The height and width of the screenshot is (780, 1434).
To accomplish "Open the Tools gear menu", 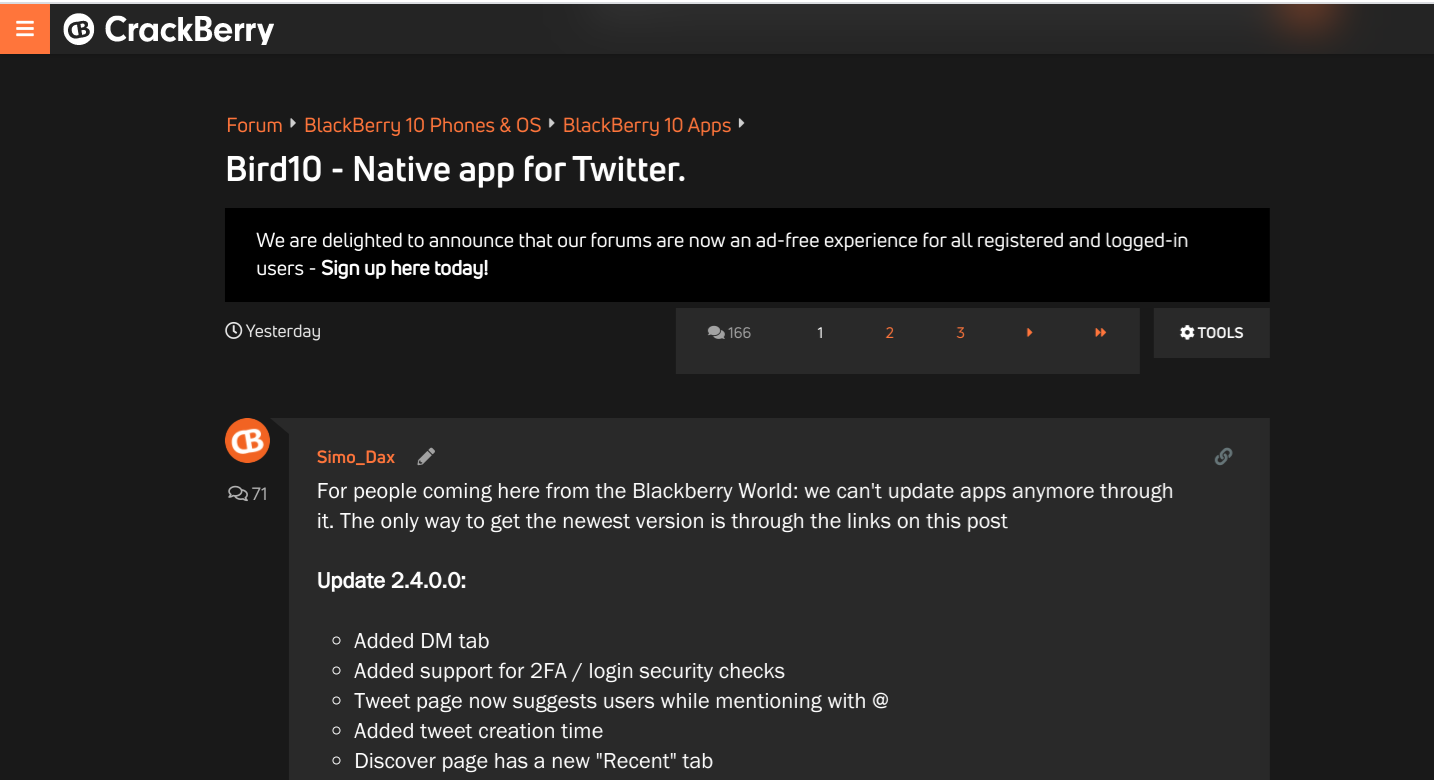I will [x=1211, y=333].
